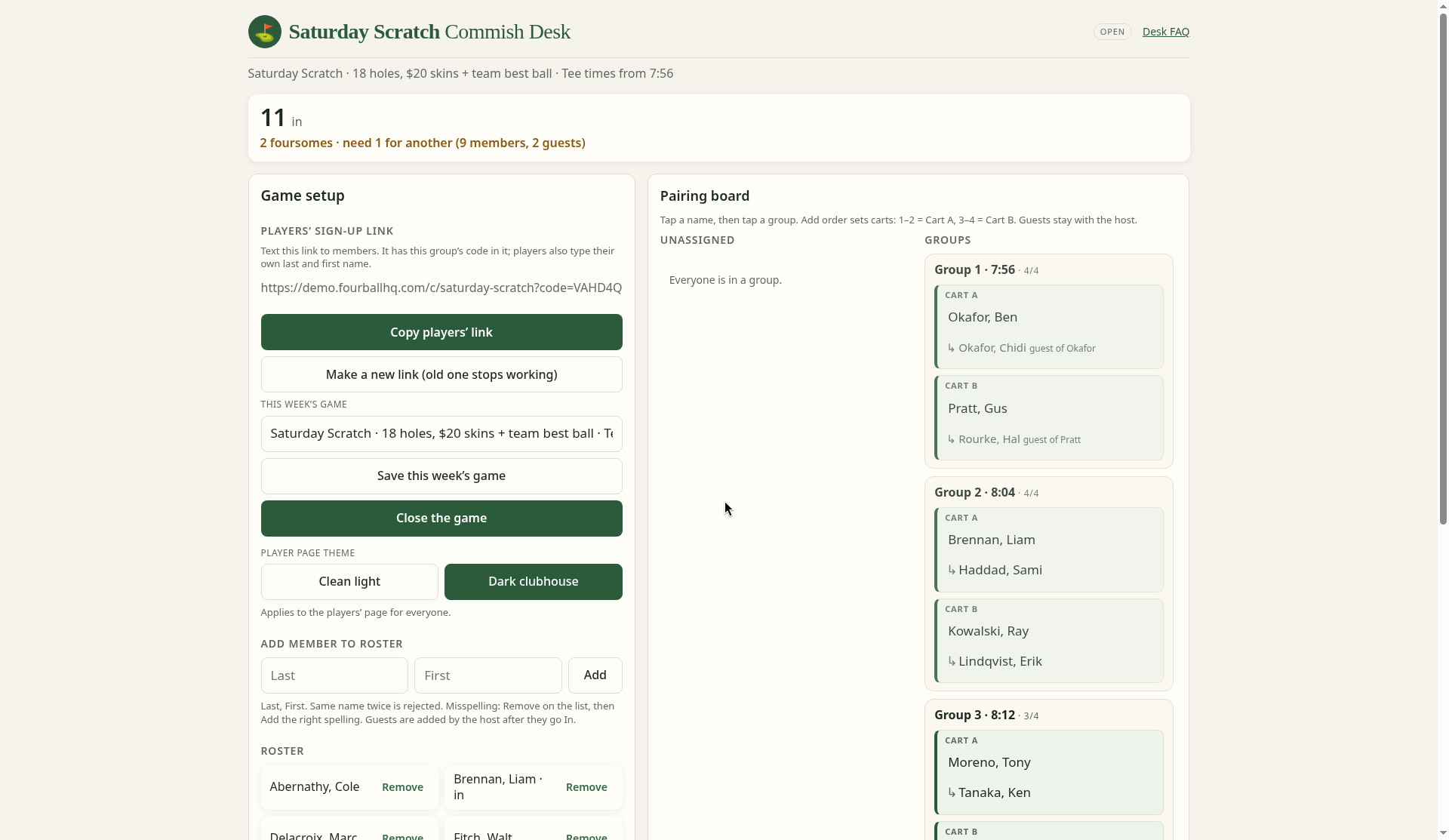
Task: Select the Dark clubhouse theme
Action: coord(533,582)
